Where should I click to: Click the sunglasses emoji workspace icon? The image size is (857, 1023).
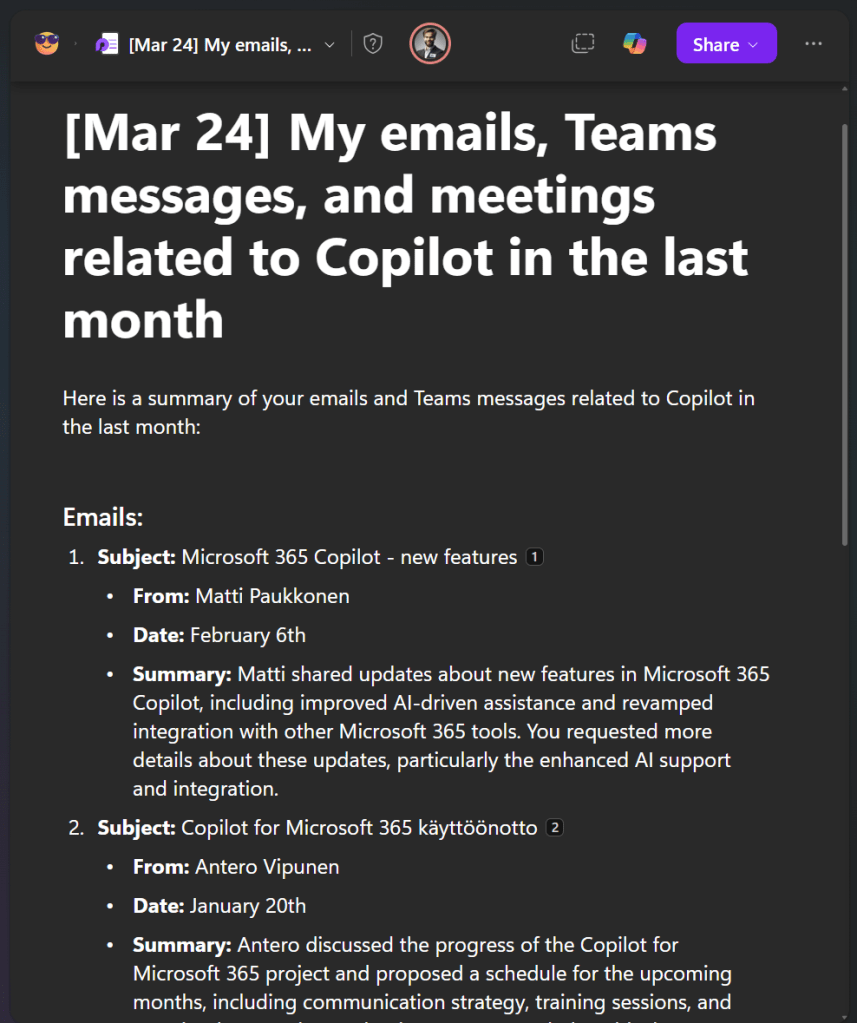[x=46, y=44]
